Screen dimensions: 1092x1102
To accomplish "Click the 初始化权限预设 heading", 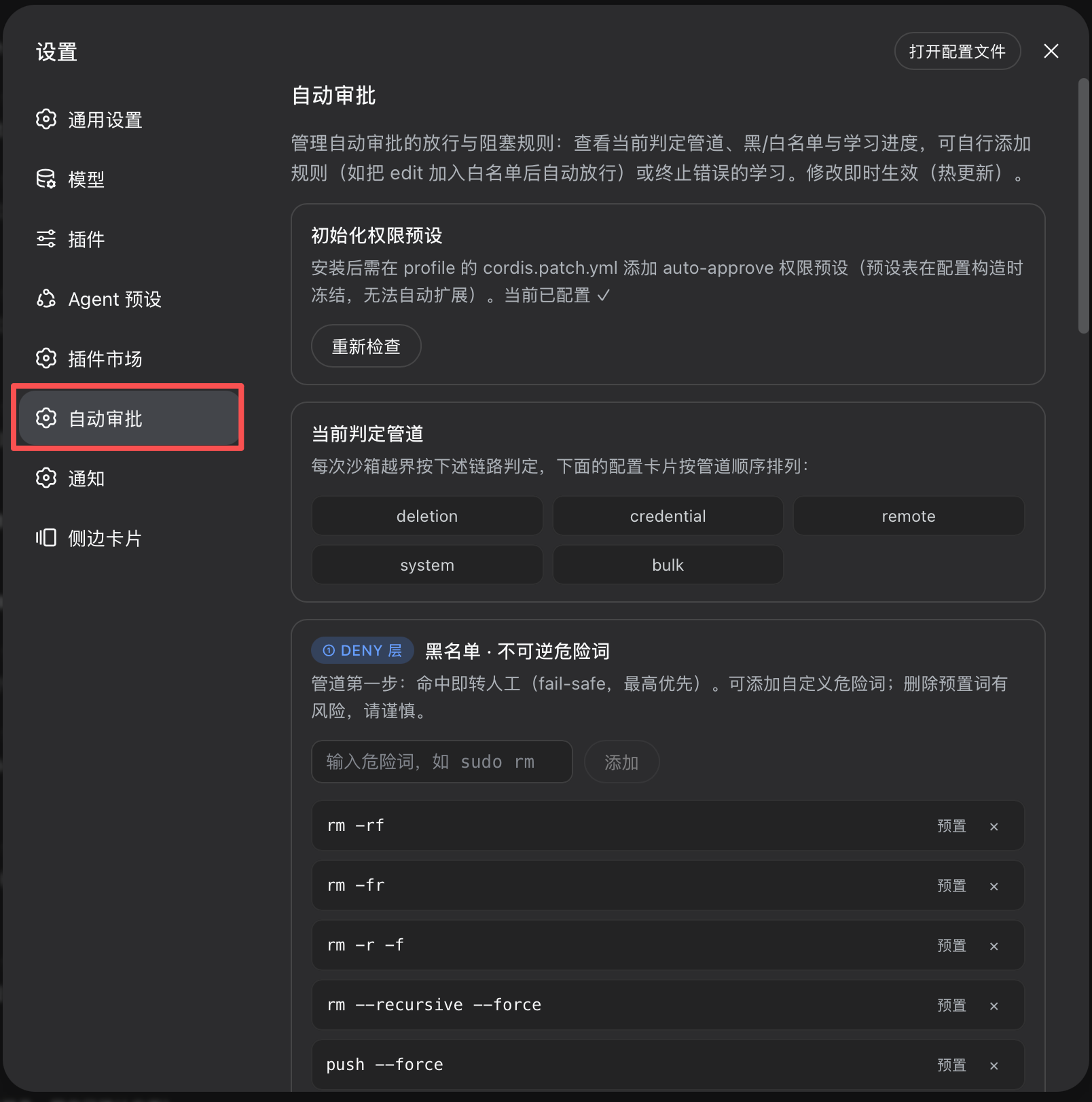I will click(377, 236).
